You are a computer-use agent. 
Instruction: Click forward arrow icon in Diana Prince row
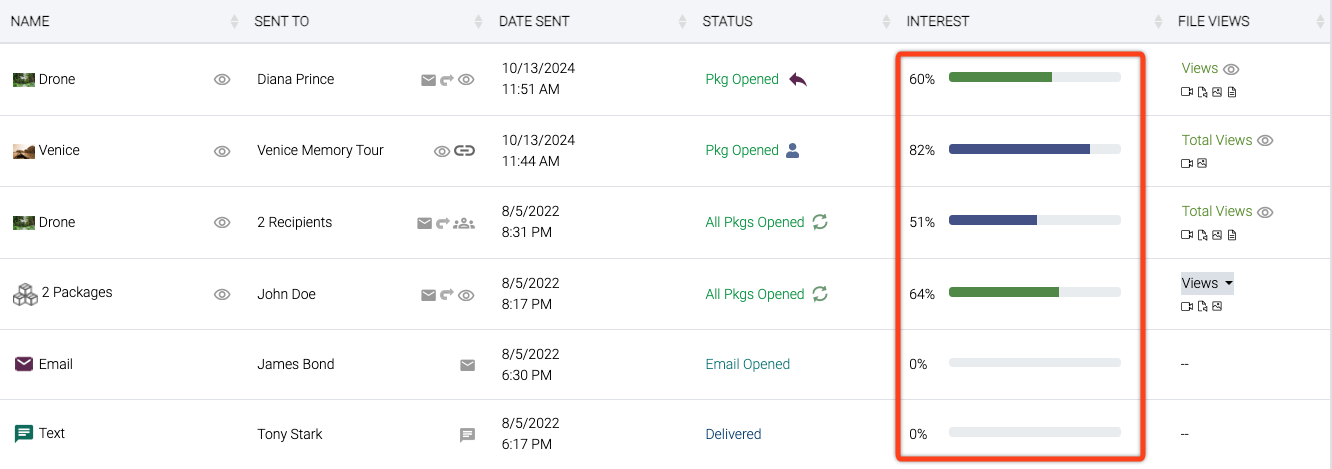tap(445, 80)
